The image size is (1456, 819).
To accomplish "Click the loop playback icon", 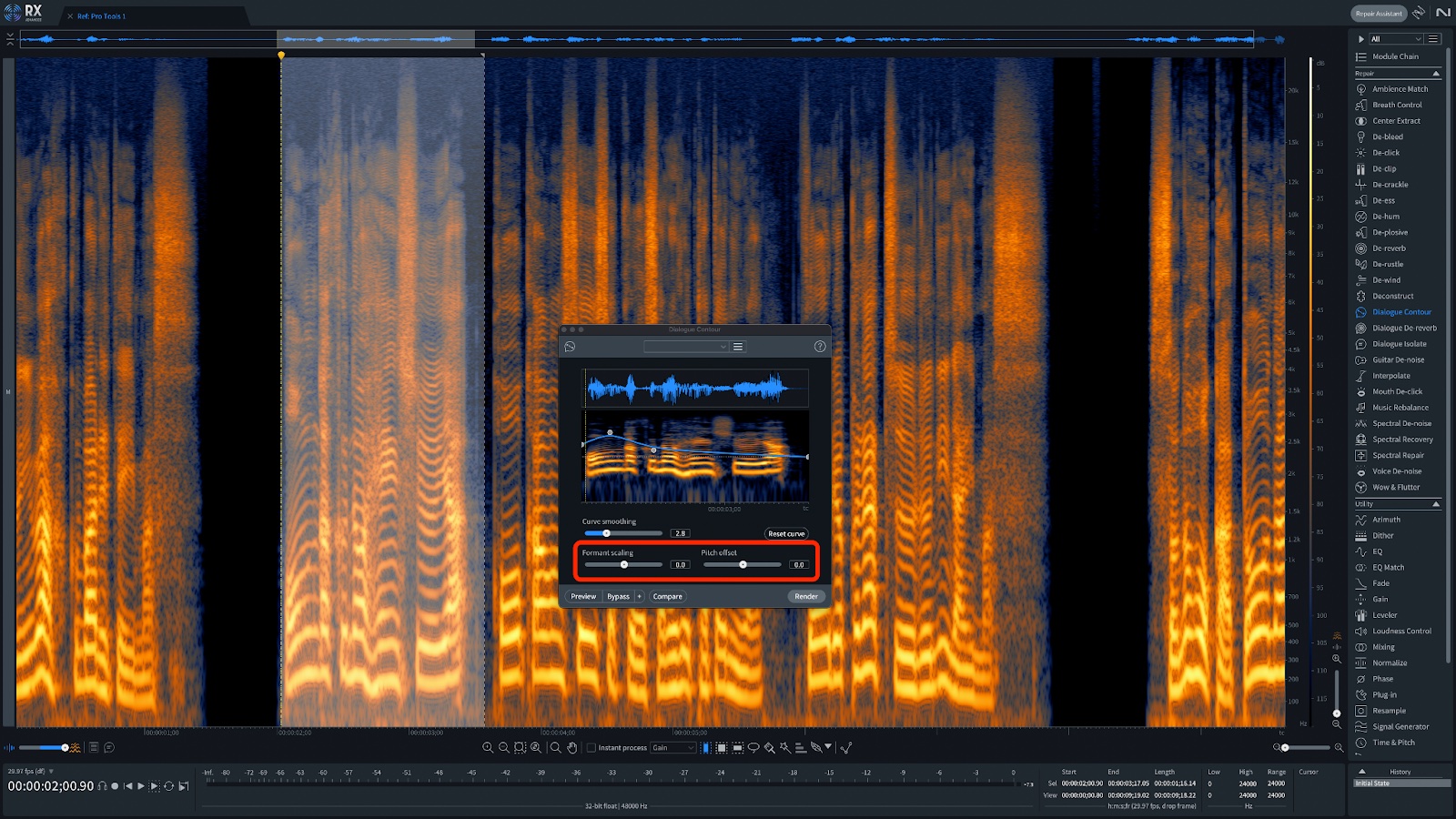I will coord(168,786).
